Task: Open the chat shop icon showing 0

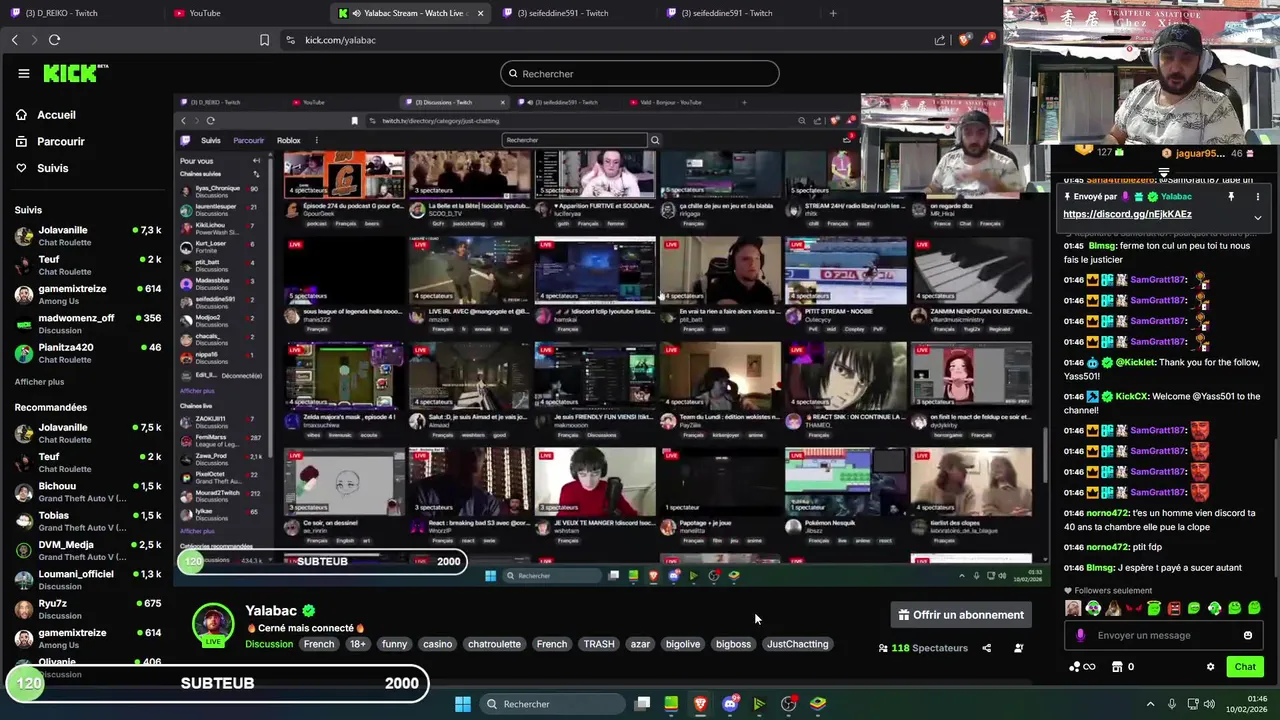Action: click(x=1121, y=667)
